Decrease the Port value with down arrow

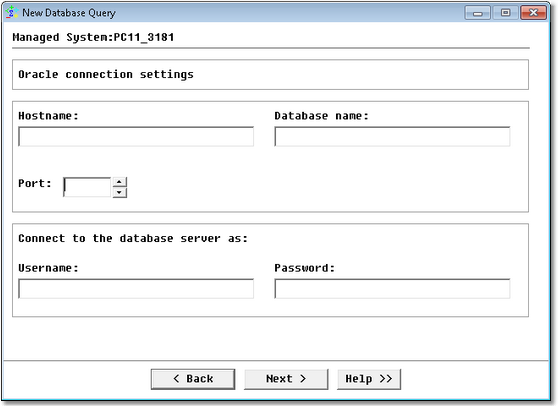coord(120,193)
